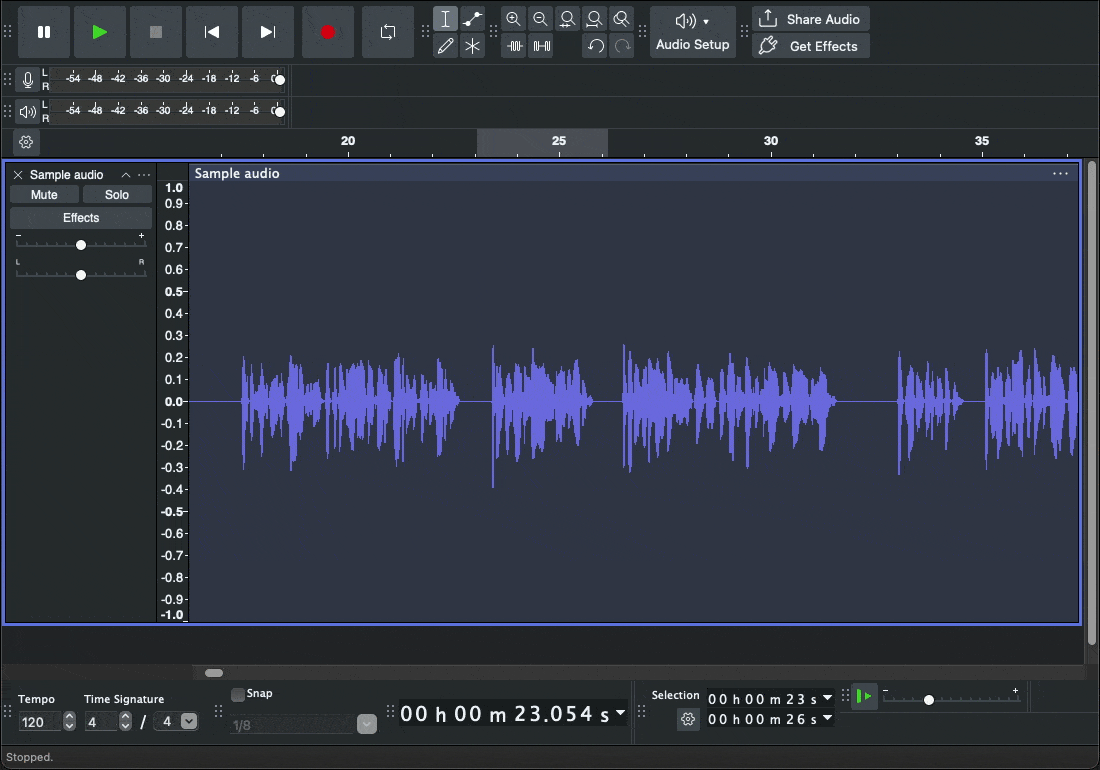Open the time signature denominator dropdown
Image resolution: width=1100 pixels, height=770 pixels.
pos(188,721)
